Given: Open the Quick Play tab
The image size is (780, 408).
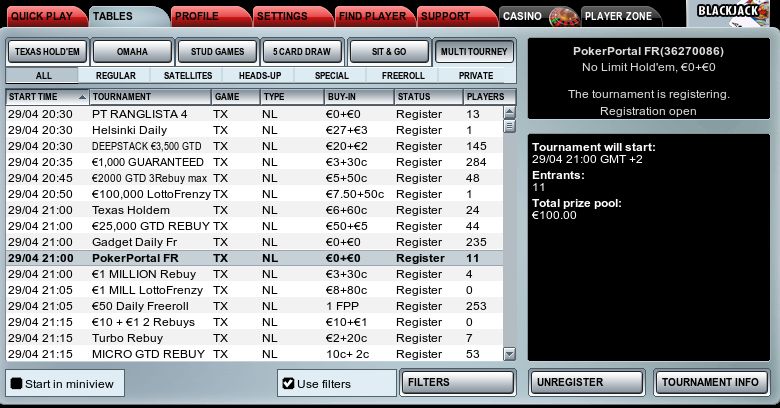Looking at the screenshot, I should [45, 16].
